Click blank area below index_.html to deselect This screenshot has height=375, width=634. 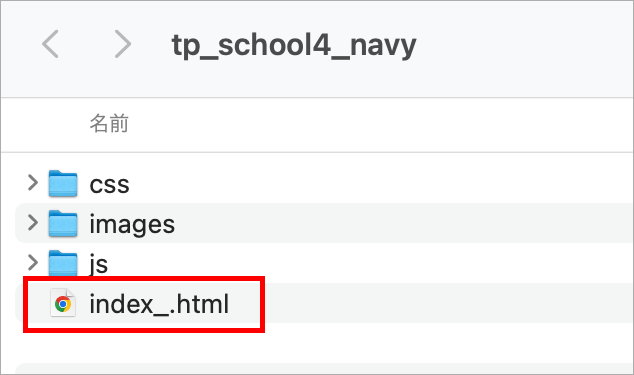[323, 344]
